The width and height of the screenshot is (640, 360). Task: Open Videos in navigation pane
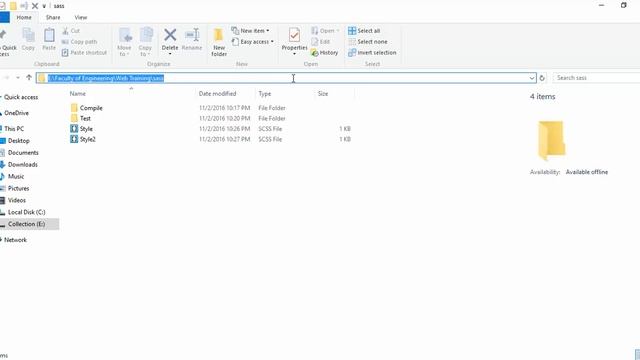17,200
